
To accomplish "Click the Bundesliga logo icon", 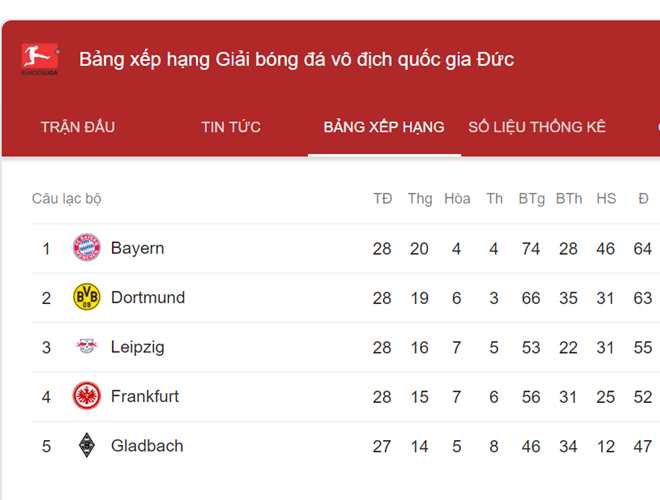I will pyautogui.click(x=40, y=60).
